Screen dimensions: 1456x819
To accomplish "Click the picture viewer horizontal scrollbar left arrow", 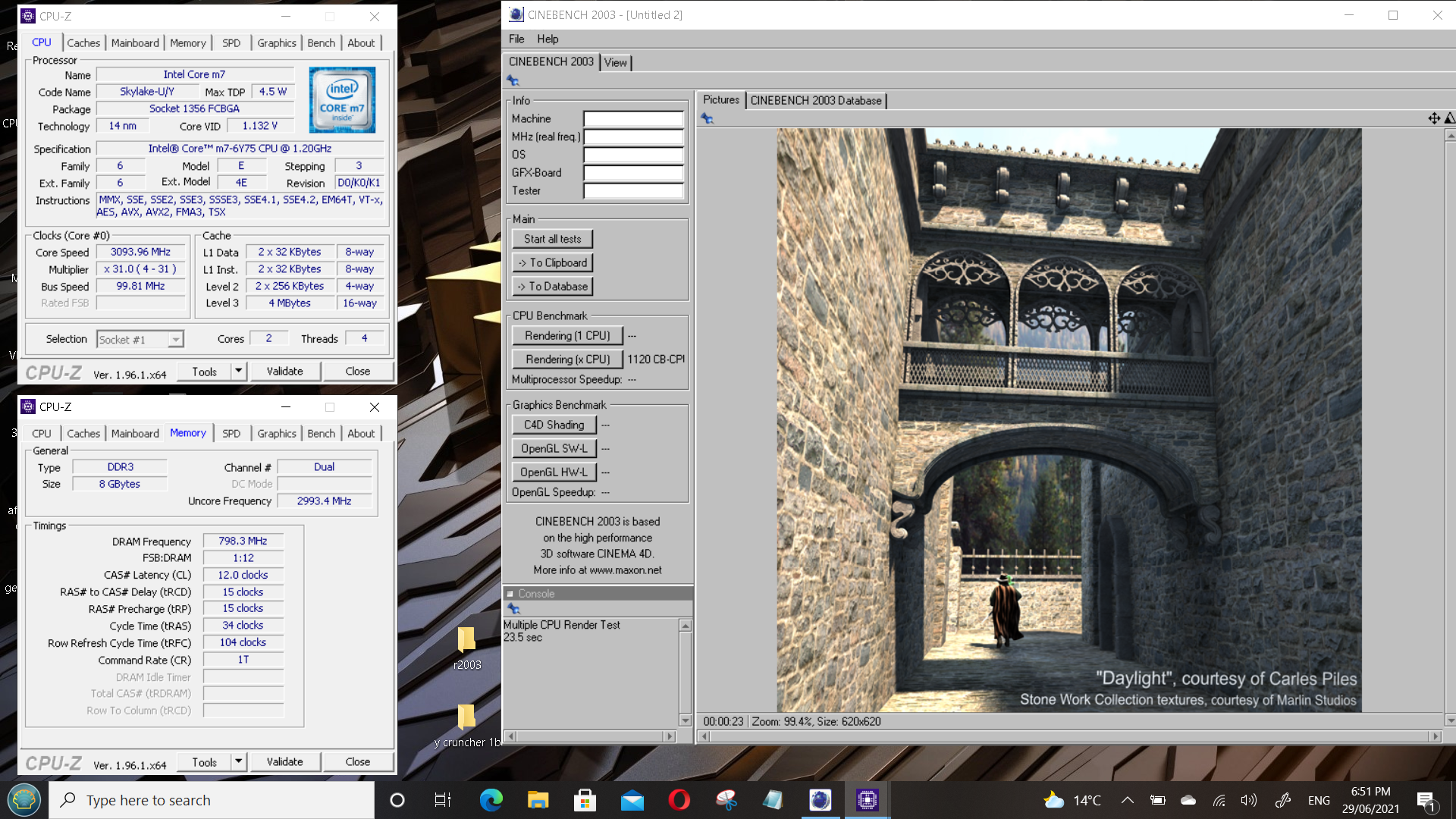I will tap(704, 736).
